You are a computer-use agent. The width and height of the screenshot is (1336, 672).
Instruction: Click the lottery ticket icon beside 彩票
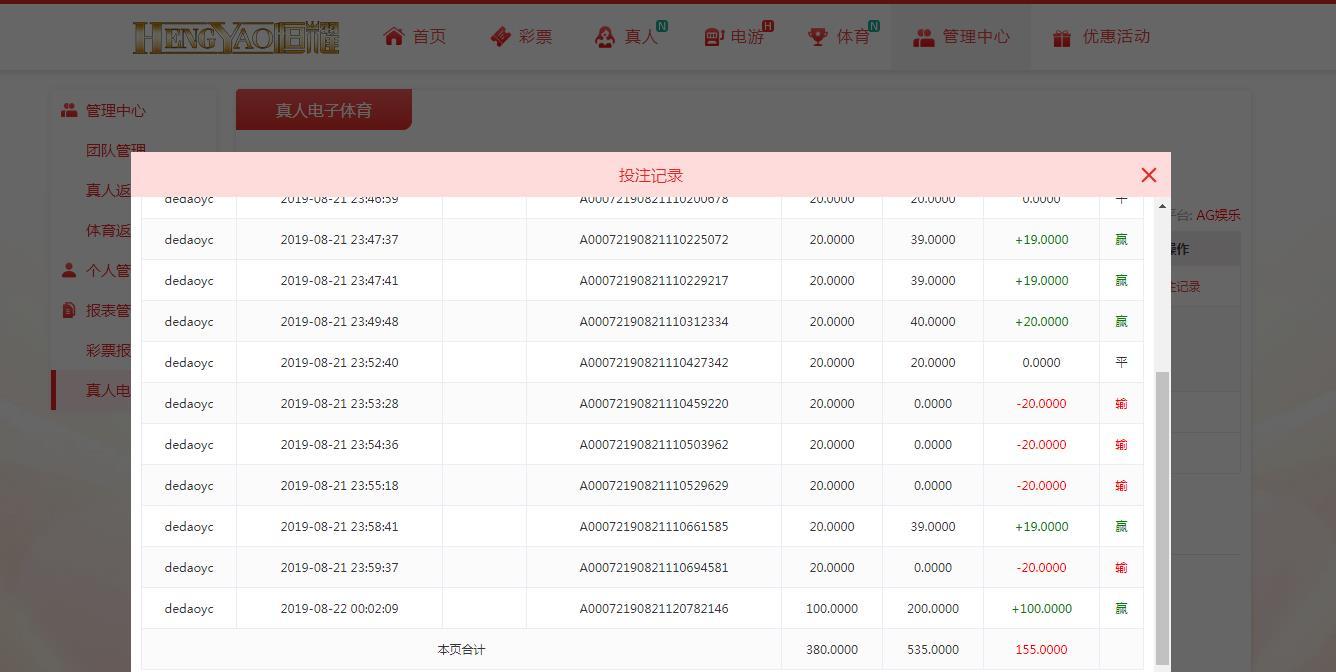tap(501, 36)
